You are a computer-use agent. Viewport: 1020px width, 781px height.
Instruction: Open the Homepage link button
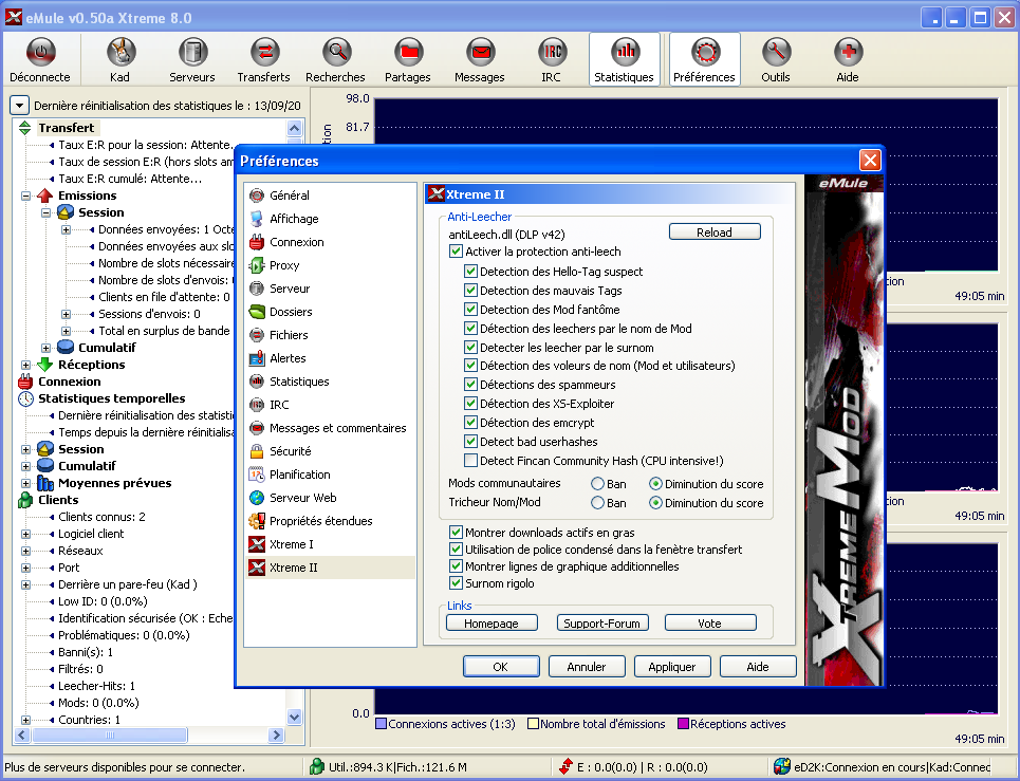coord(492,623)
